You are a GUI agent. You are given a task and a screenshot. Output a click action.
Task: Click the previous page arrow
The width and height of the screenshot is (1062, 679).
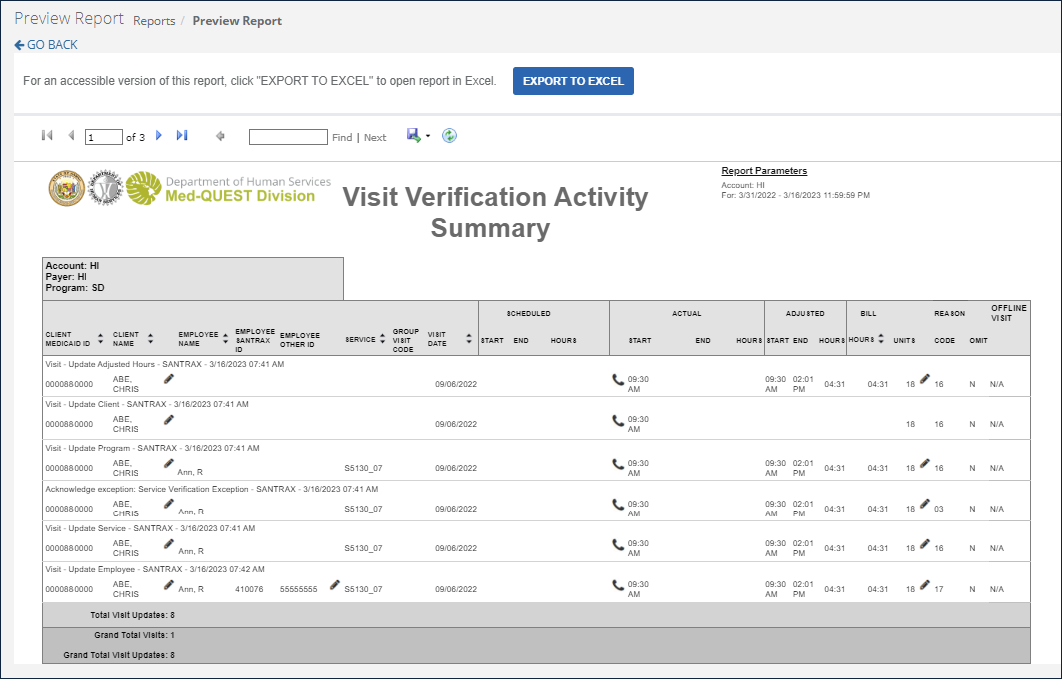(71, 136)
